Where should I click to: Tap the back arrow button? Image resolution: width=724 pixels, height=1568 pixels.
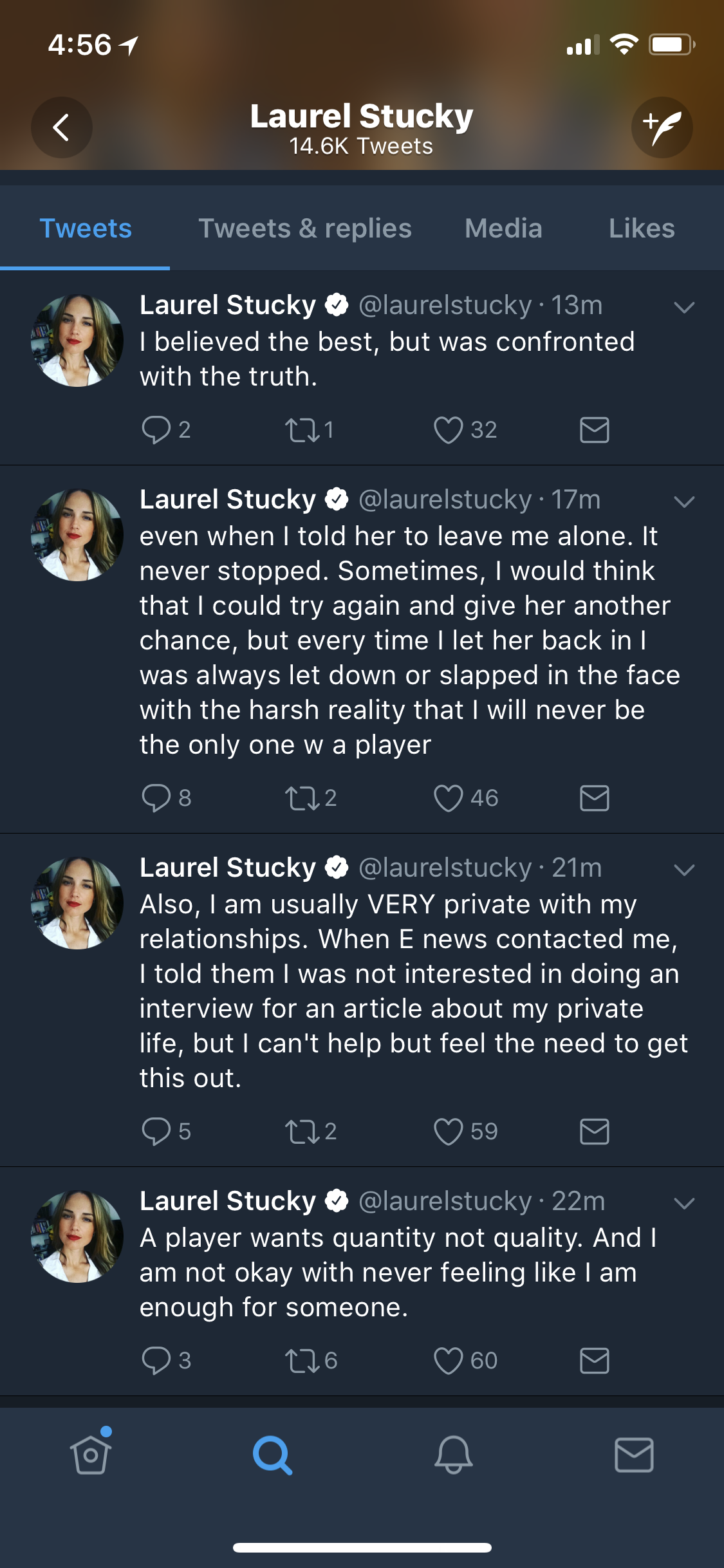62,127
